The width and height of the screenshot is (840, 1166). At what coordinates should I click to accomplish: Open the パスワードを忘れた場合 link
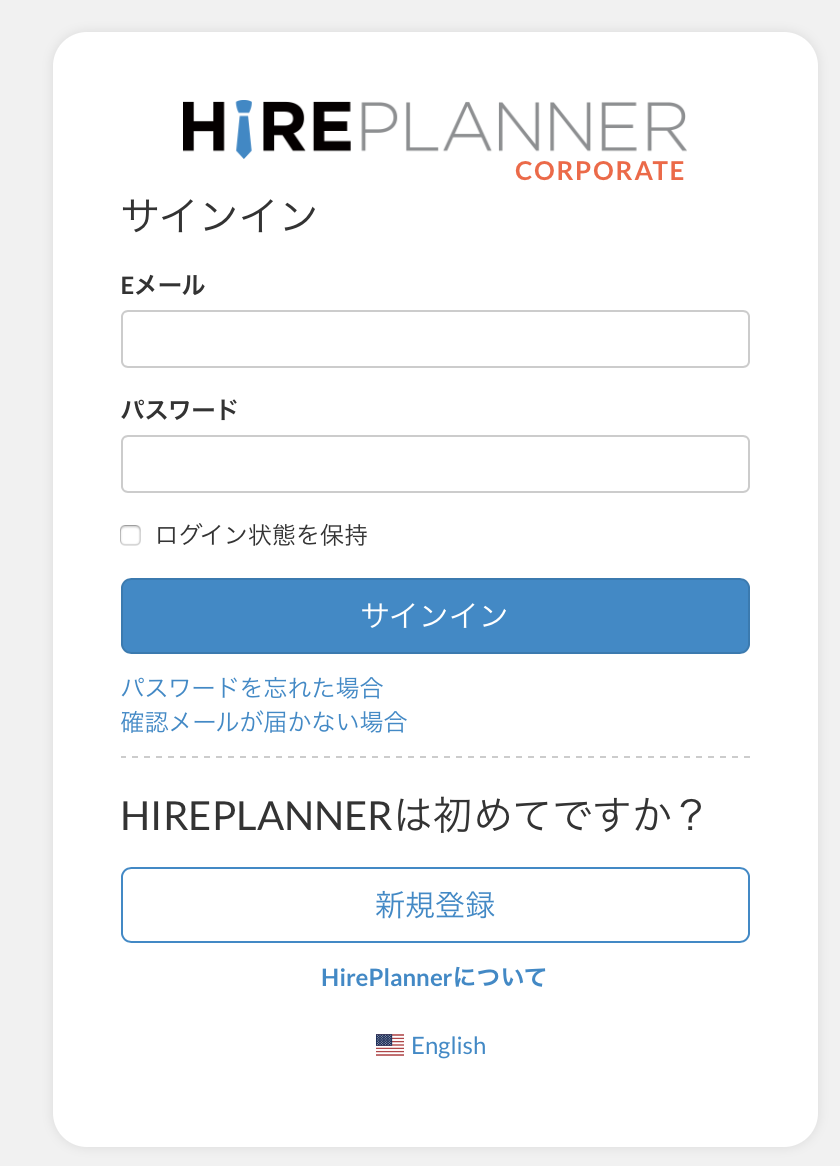click(x=252, y=687)
